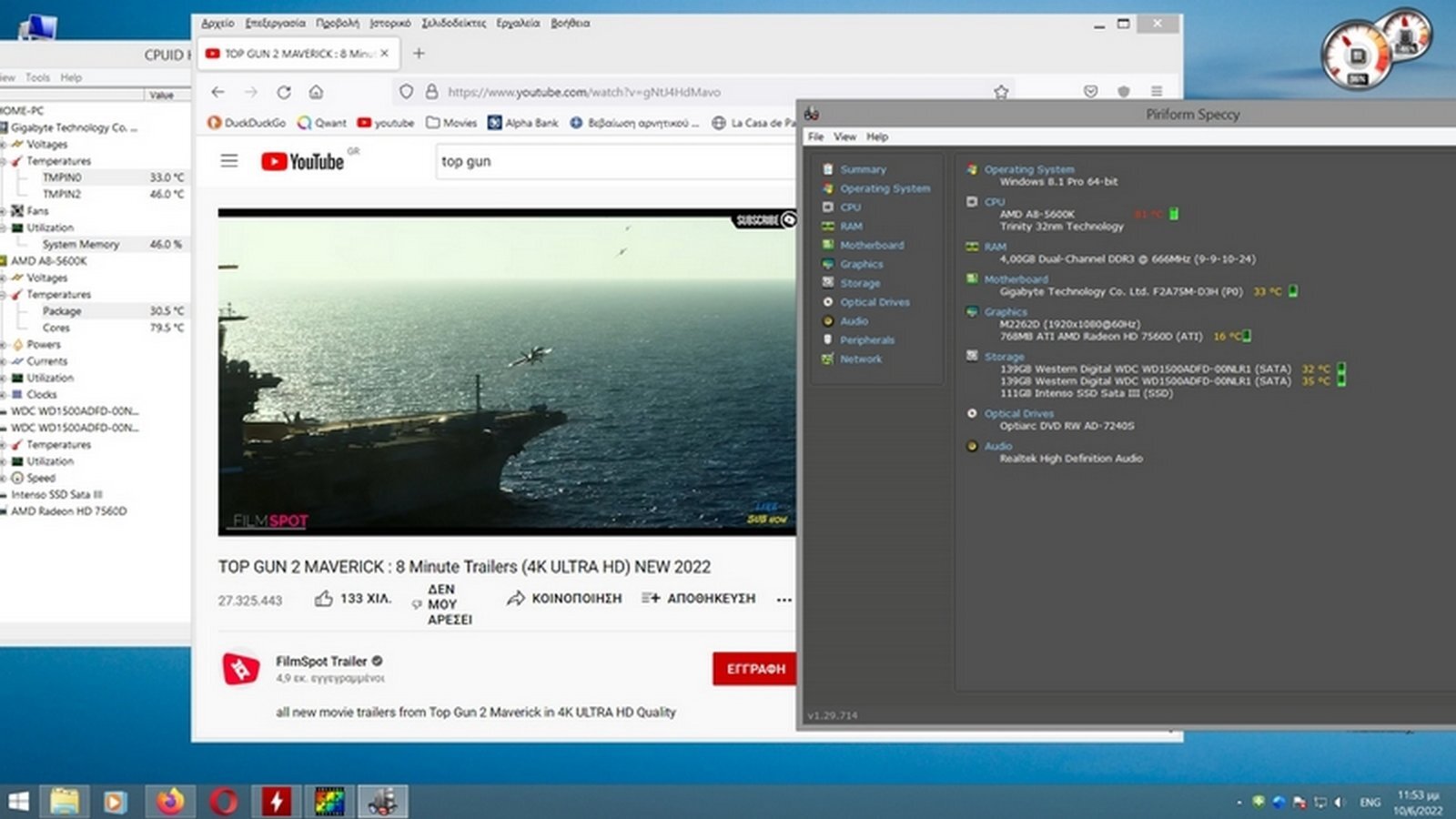Close the TOP GUN 2 MAVERICK tab
The image size is (1456, 819).
(x=384, y=54)
